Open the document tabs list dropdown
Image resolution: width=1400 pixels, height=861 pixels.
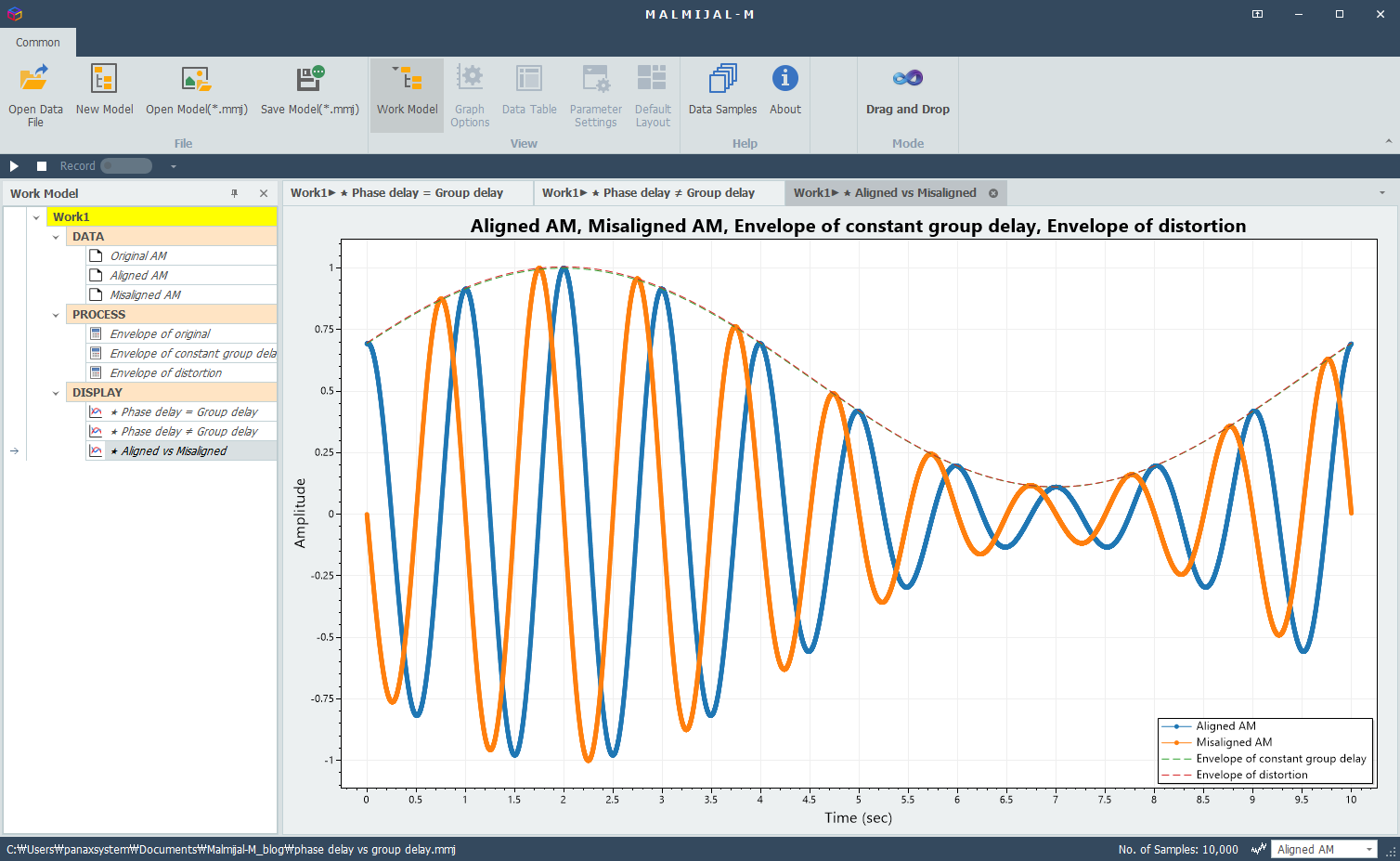tap(1382, 193)
